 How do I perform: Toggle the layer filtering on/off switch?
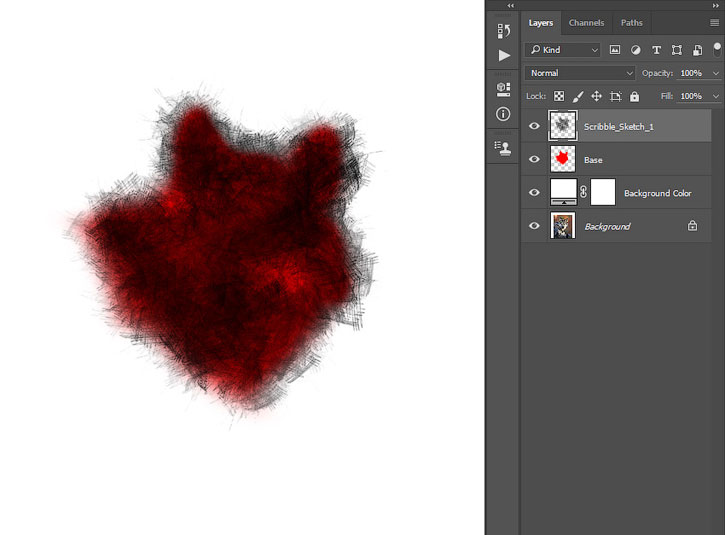[x=717, y=49]
